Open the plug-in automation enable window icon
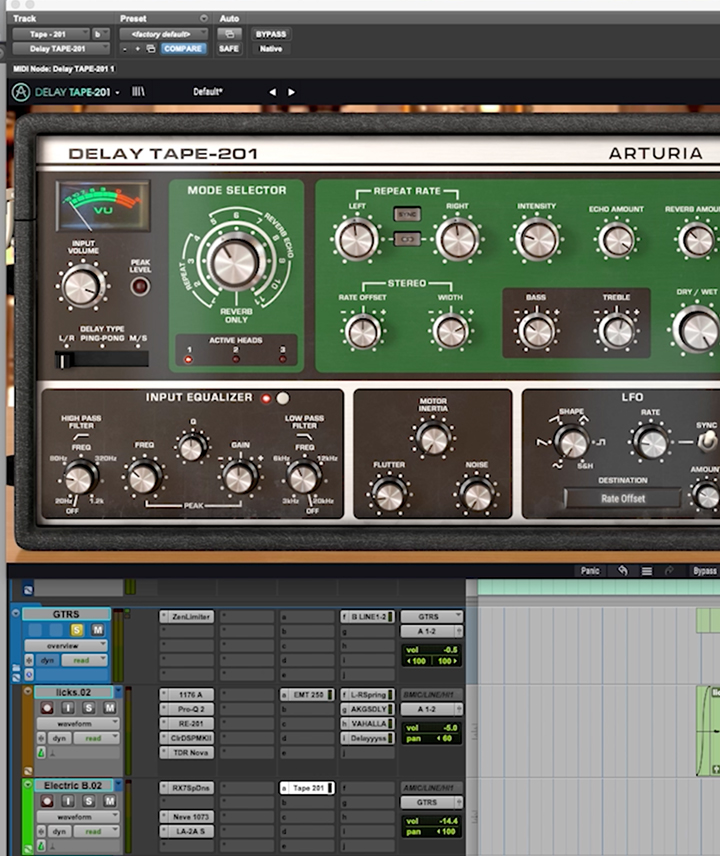Viewport: 720px width, 856px height. click(229, 34)
